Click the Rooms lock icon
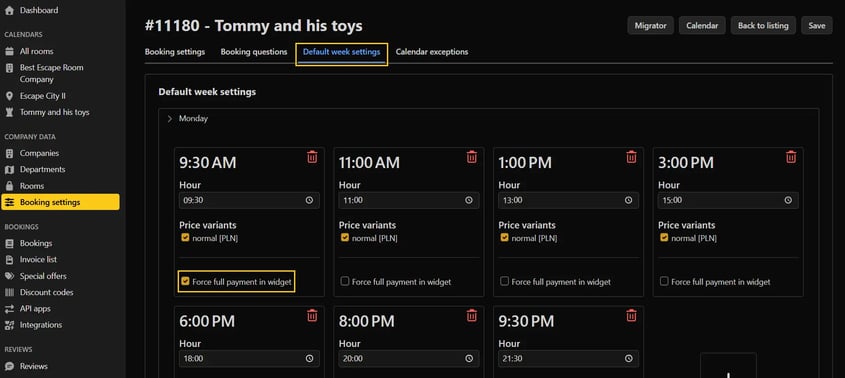The height and width of the screenshot is (378, 845). point(9,186)
